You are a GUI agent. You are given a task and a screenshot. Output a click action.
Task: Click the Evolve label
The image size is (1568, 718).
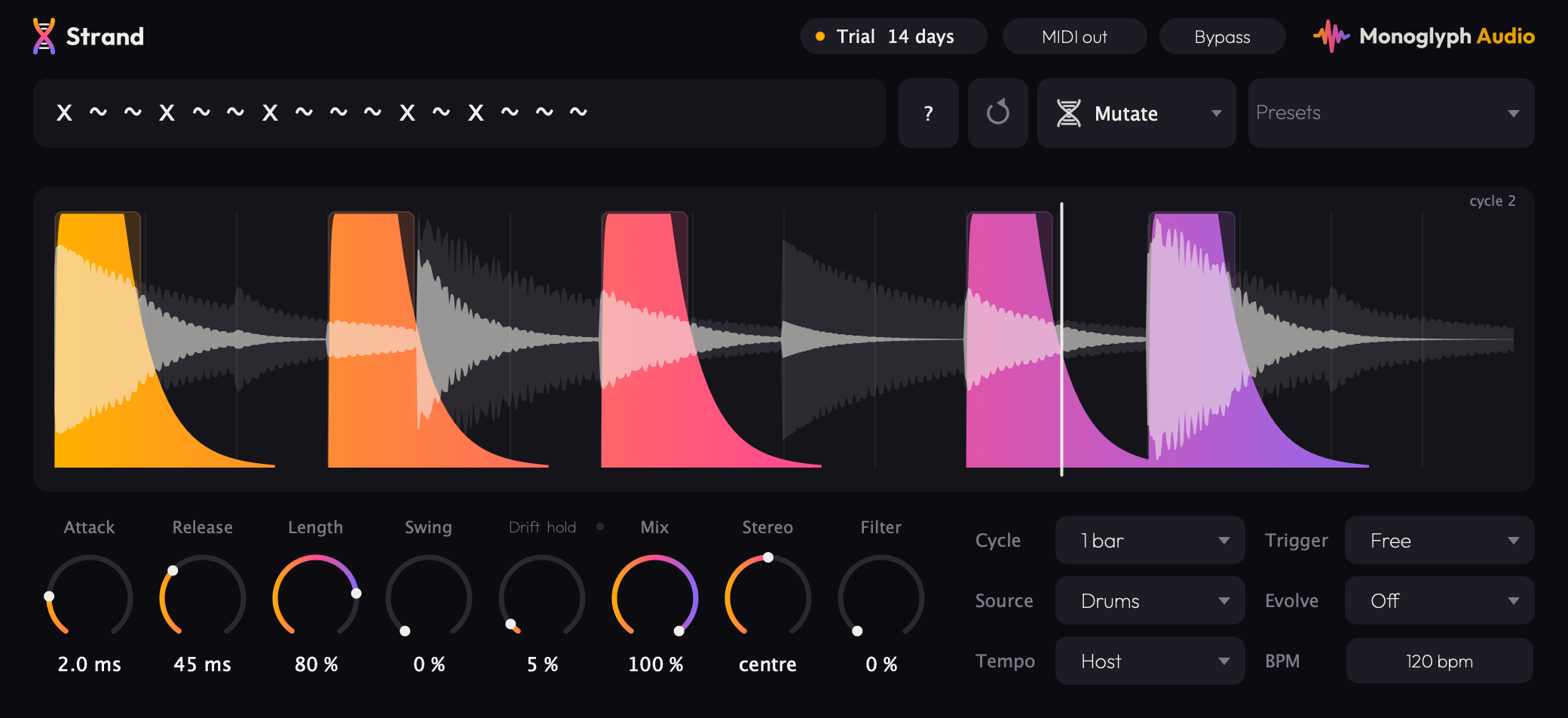coord(1291,600)
